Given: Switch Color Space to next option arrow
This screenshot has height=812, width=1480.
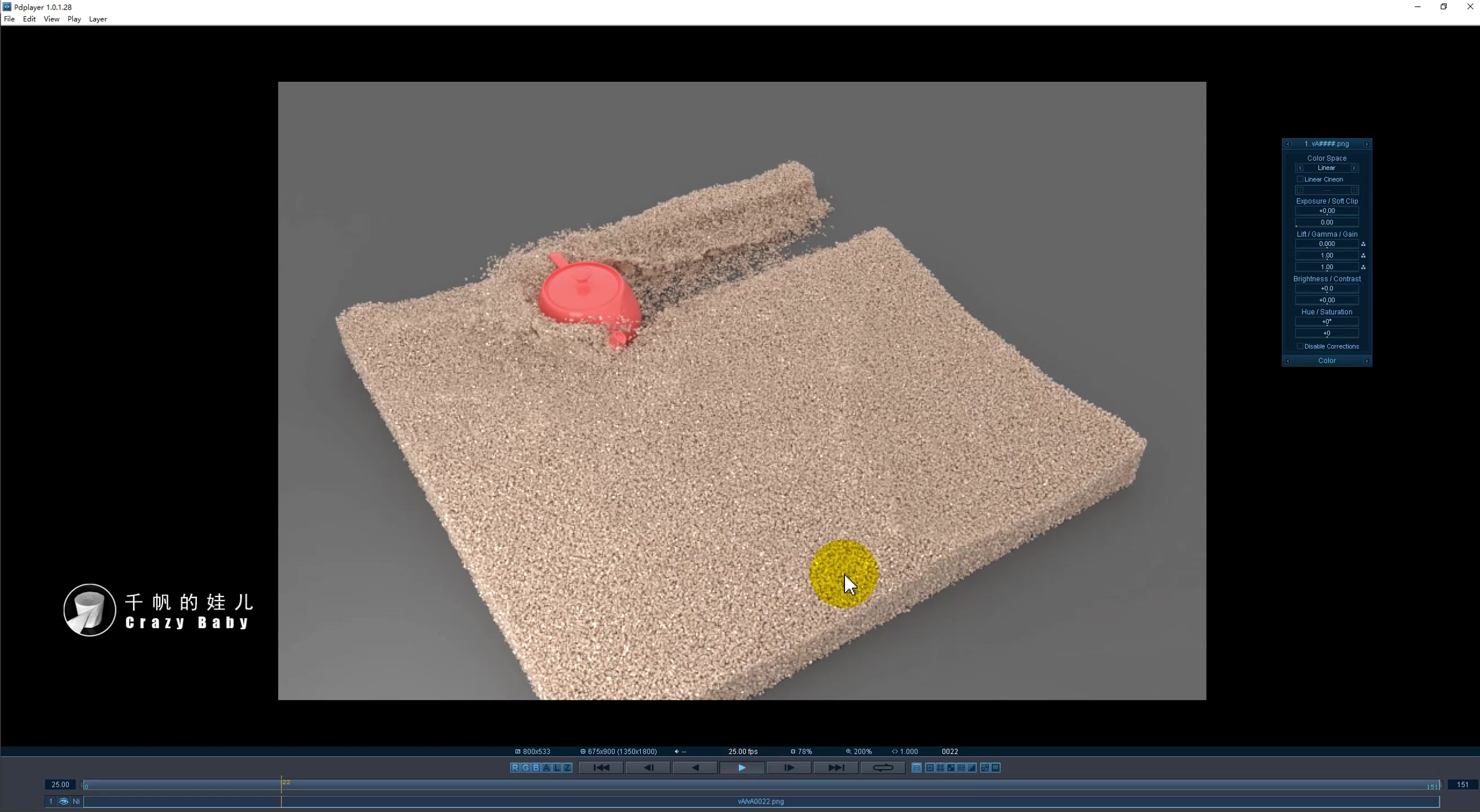Looking at the screenshot, I should click(x=1354, y=168).
